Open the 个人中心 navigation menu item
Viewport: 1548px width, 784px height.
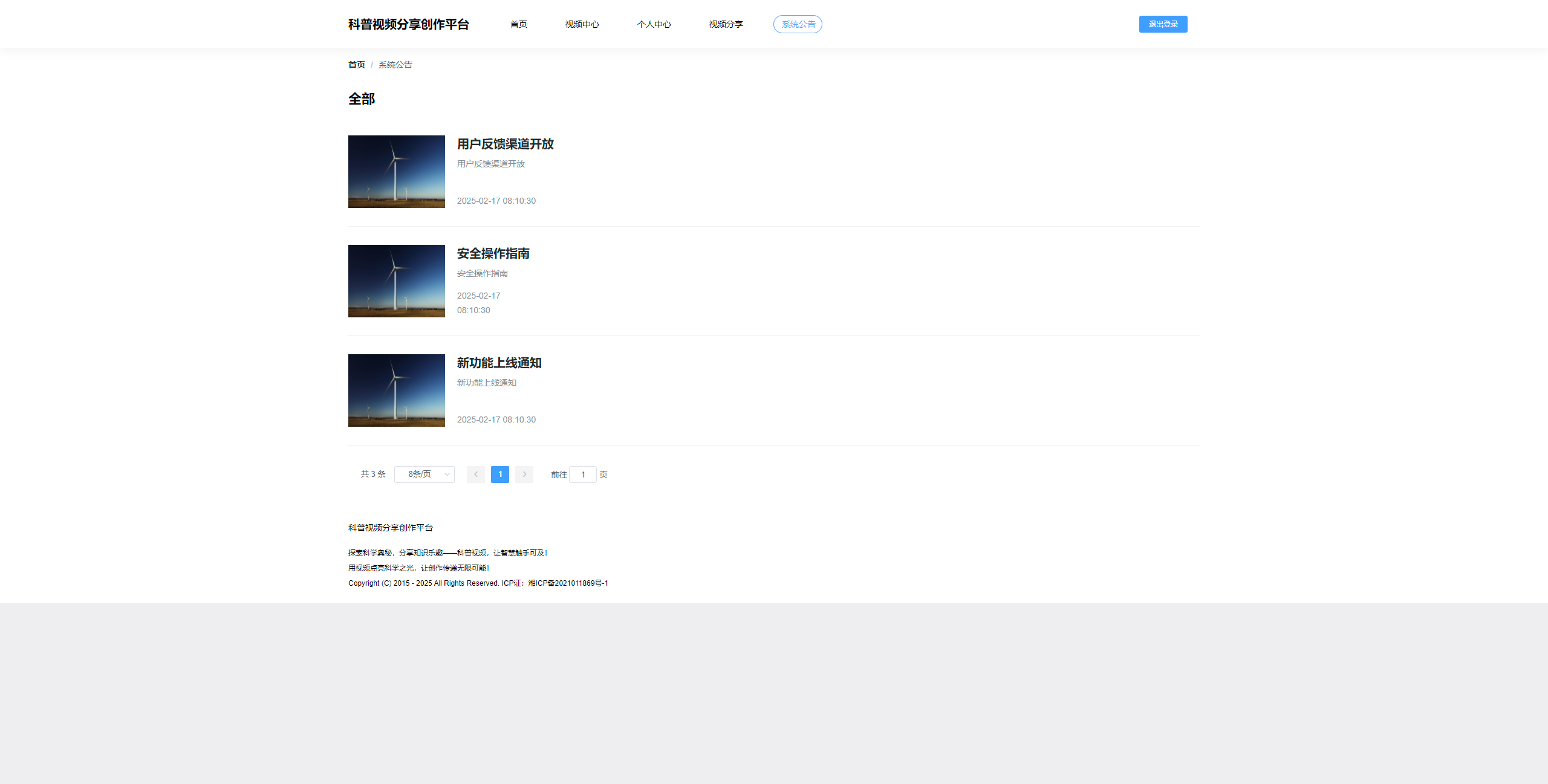(x=654, y=24)
